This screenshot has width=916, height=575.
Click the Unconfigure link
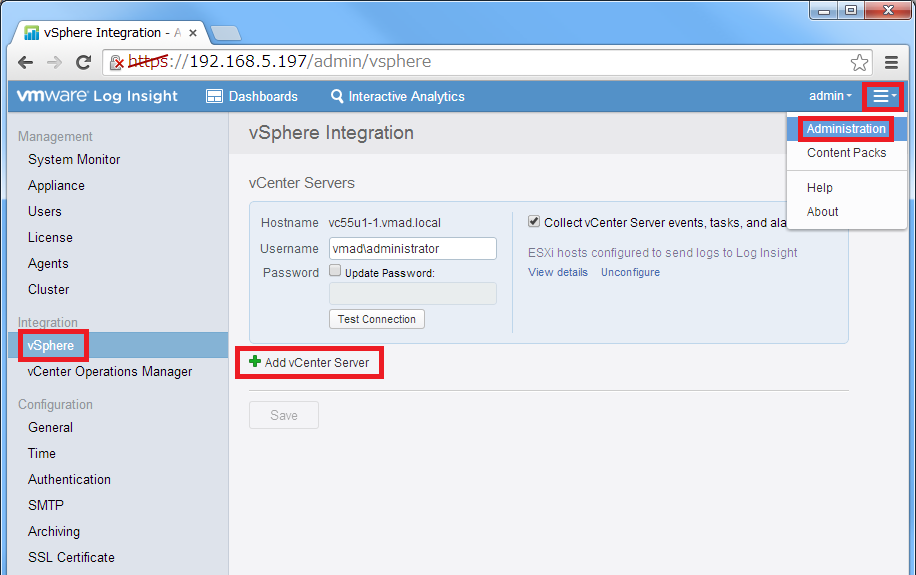630,272
